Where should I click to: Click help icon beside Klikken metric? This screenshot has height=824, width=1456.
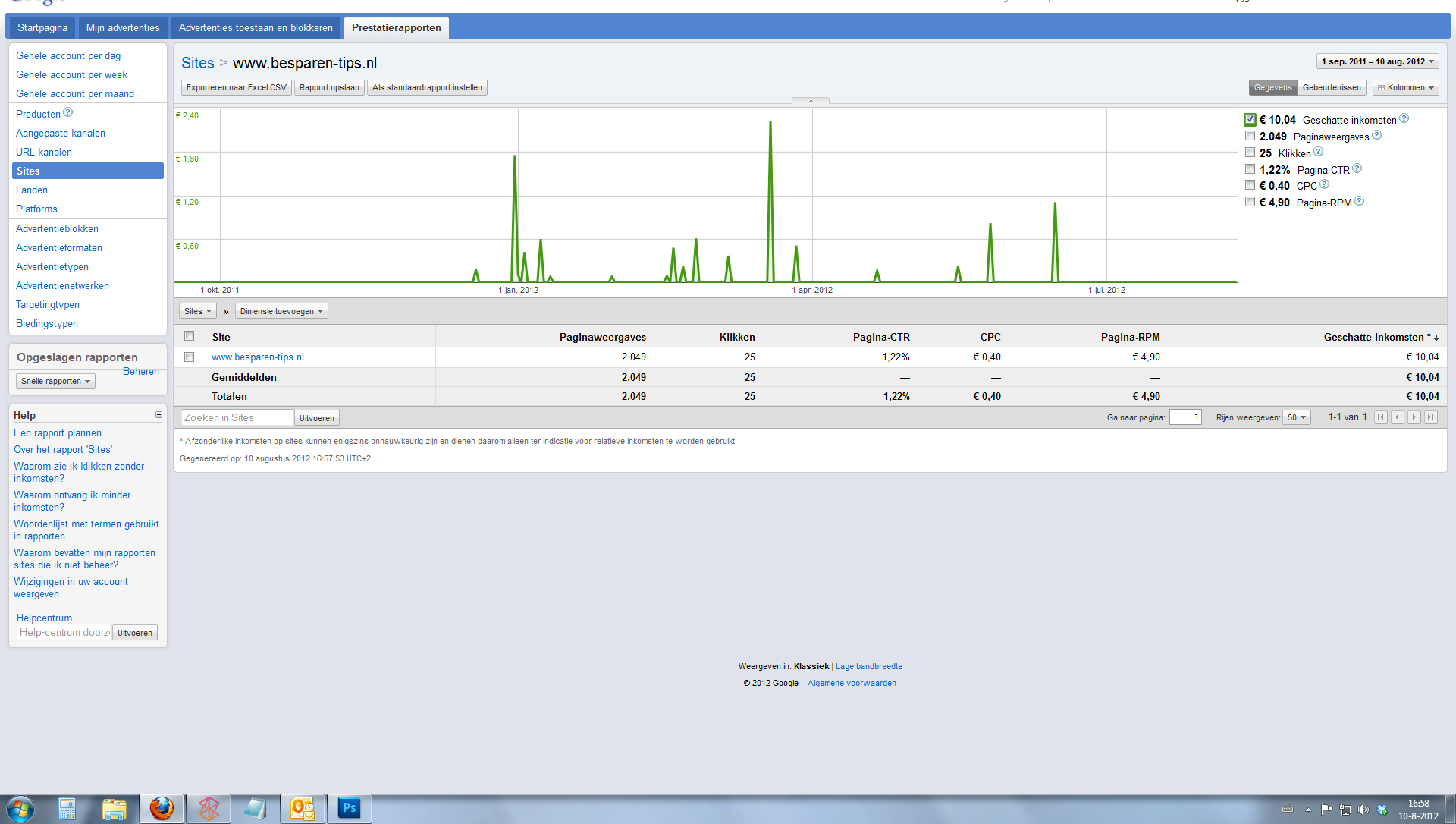coord(1318,152)
